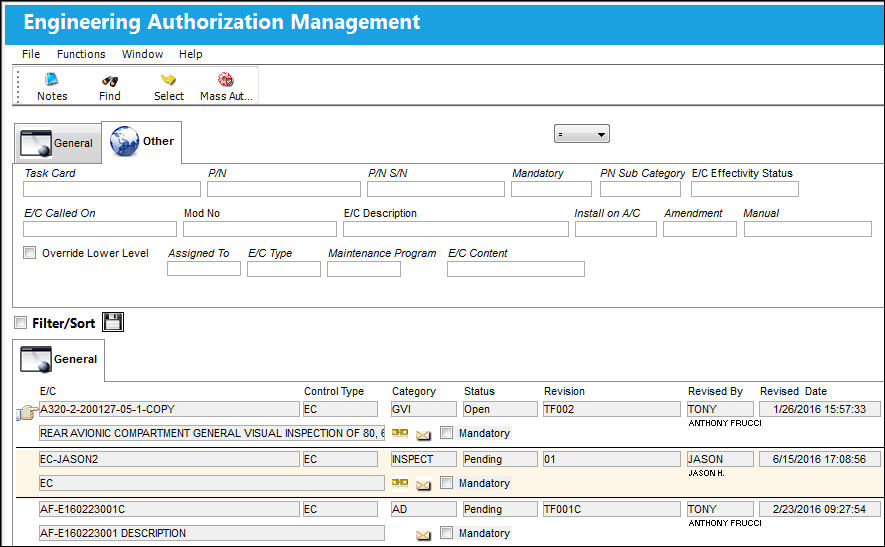Select the Other tab
Viewport: 885px width, 547px height.
pyautogui.click(x=142, y=142)
